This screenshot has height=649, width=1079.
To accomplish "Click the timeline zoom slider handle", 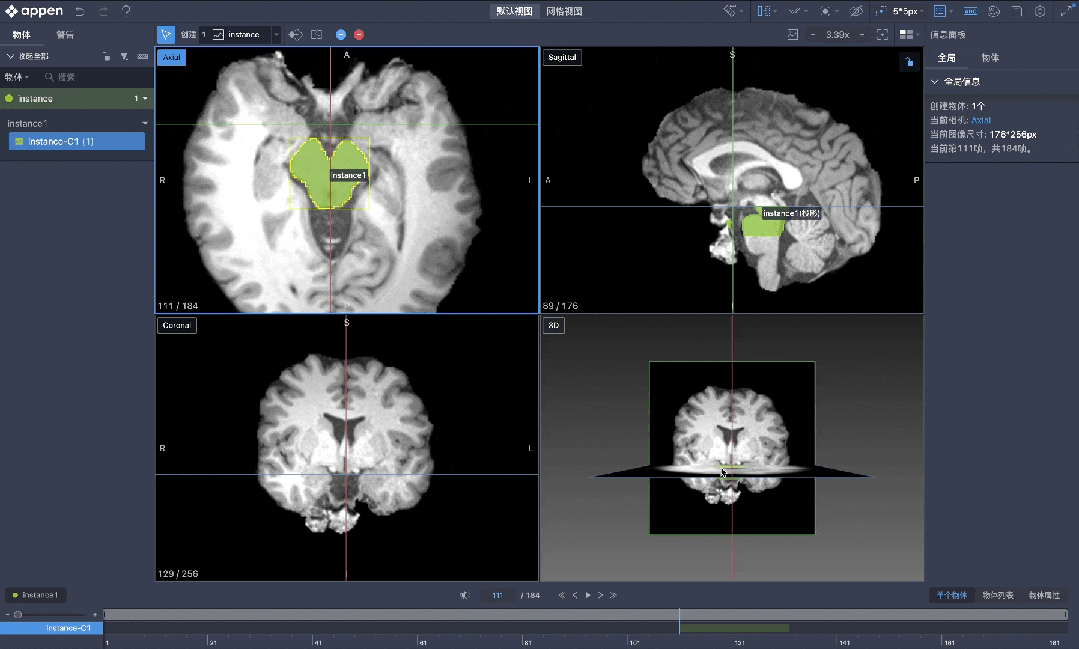I will (x=18, y=614).
